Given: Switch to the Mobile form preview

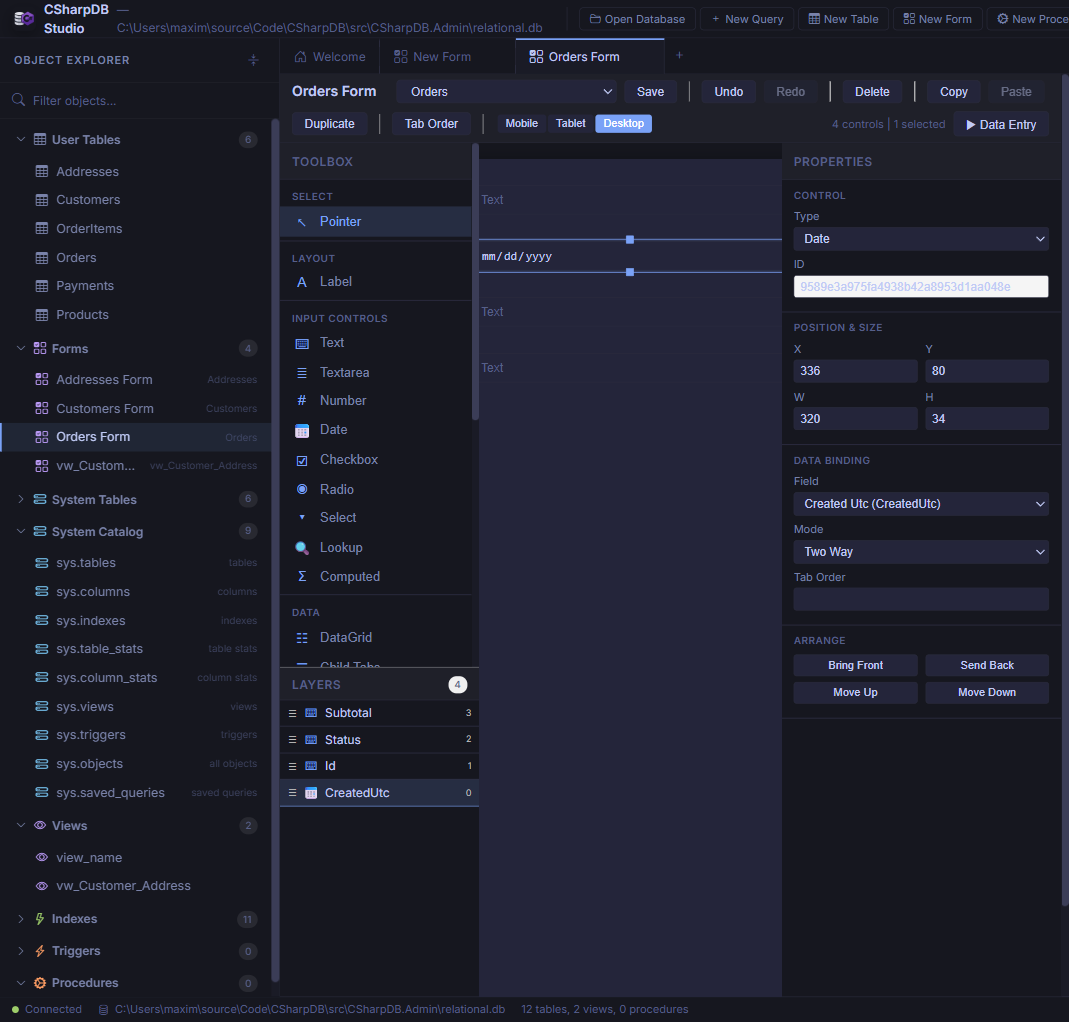Looking at the screenshot, I should (521, 123).
